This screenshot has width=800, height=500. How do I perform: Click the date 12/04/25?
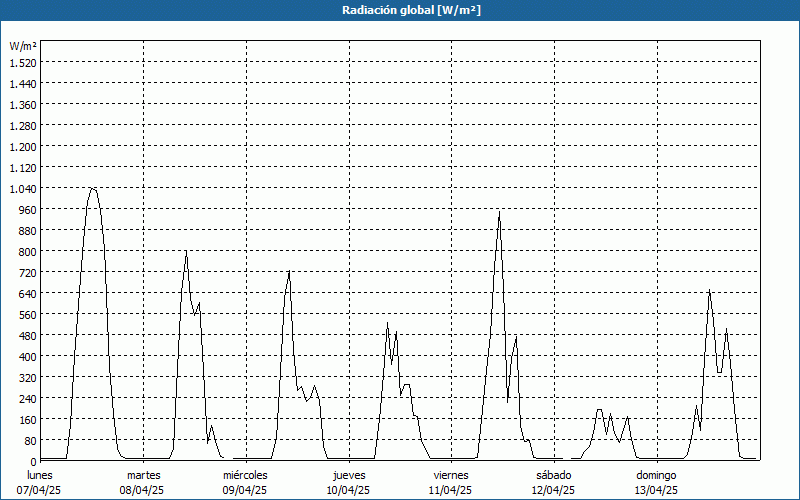click(553, 490)
